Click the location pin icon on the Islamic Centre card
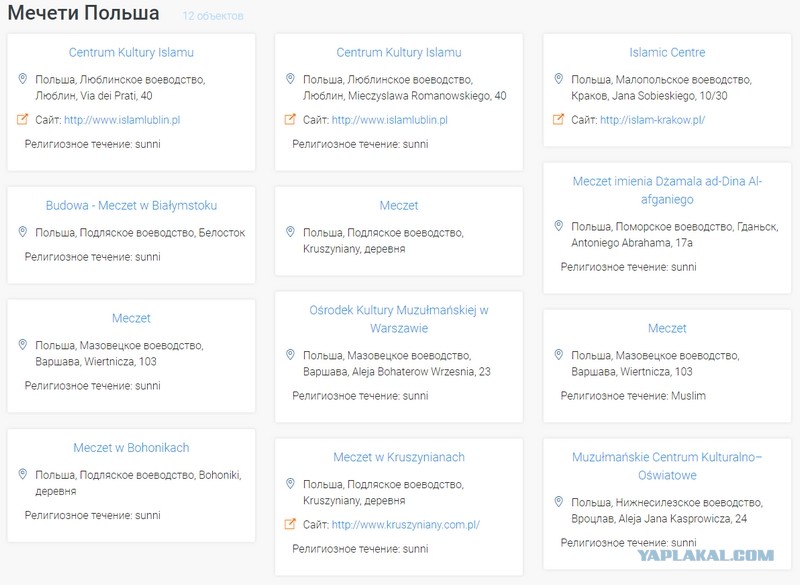Viewport: 800px width, 585px height. pyautogui.click(x=559, y=79)
